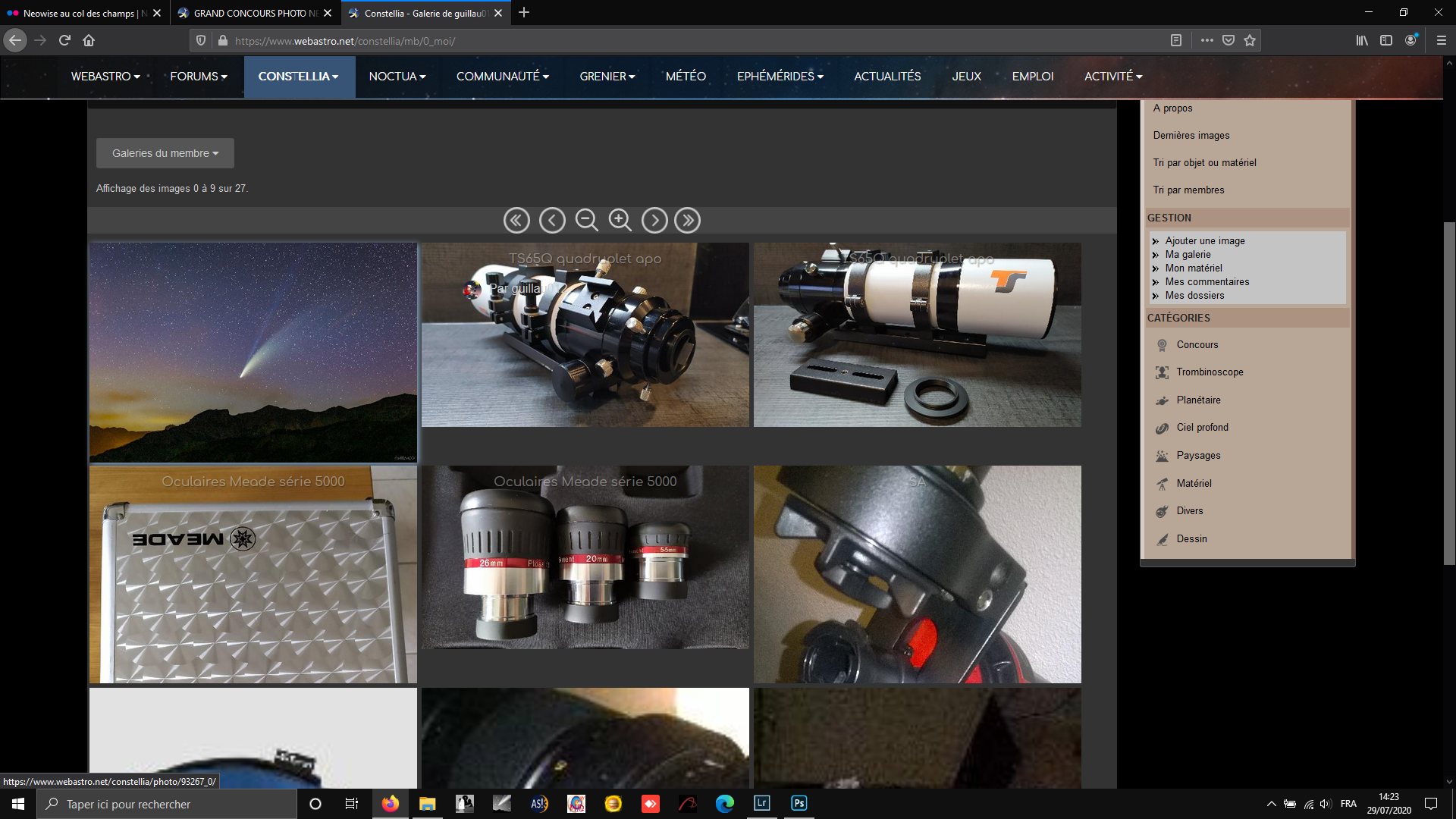Screen dimensions: 1456x819
Task: Open the comet Neowise photo thumbnail
Action: pos(253,353)
